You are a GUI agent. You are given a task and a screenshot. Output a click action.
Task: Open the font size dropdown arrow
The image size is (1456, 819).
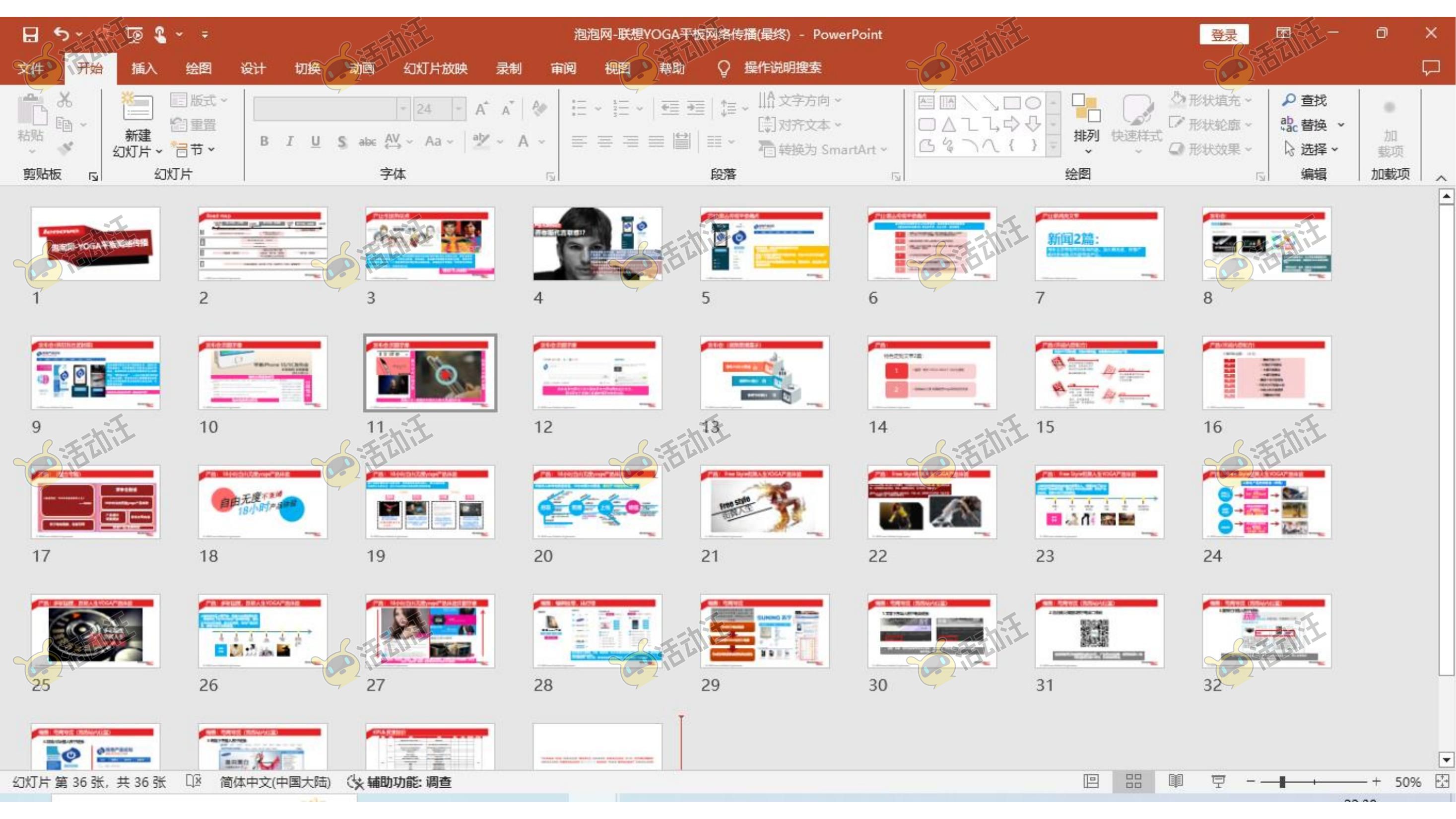click(459, 109)
